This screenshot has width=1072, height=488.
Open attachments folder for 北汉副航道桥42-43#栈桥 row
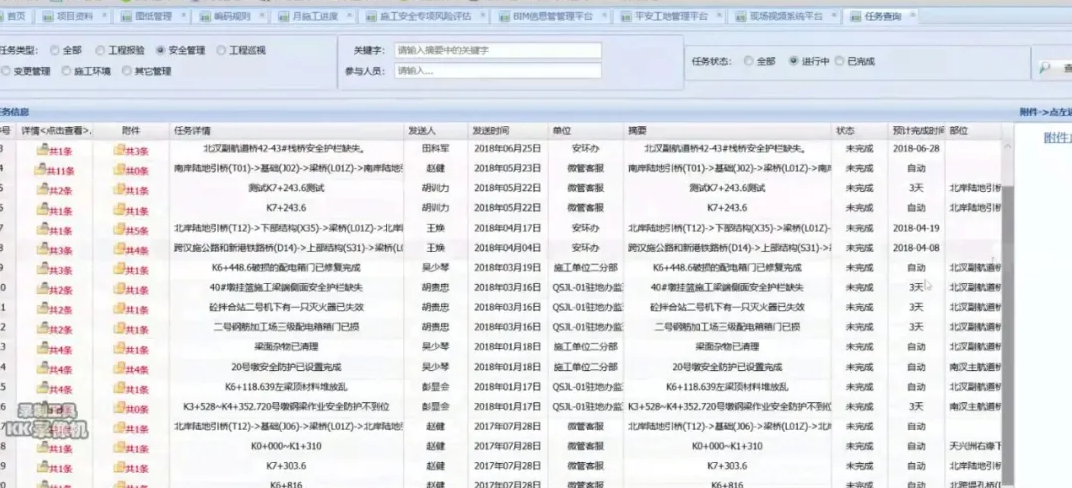pyautogui.click(x=119, y=148)
